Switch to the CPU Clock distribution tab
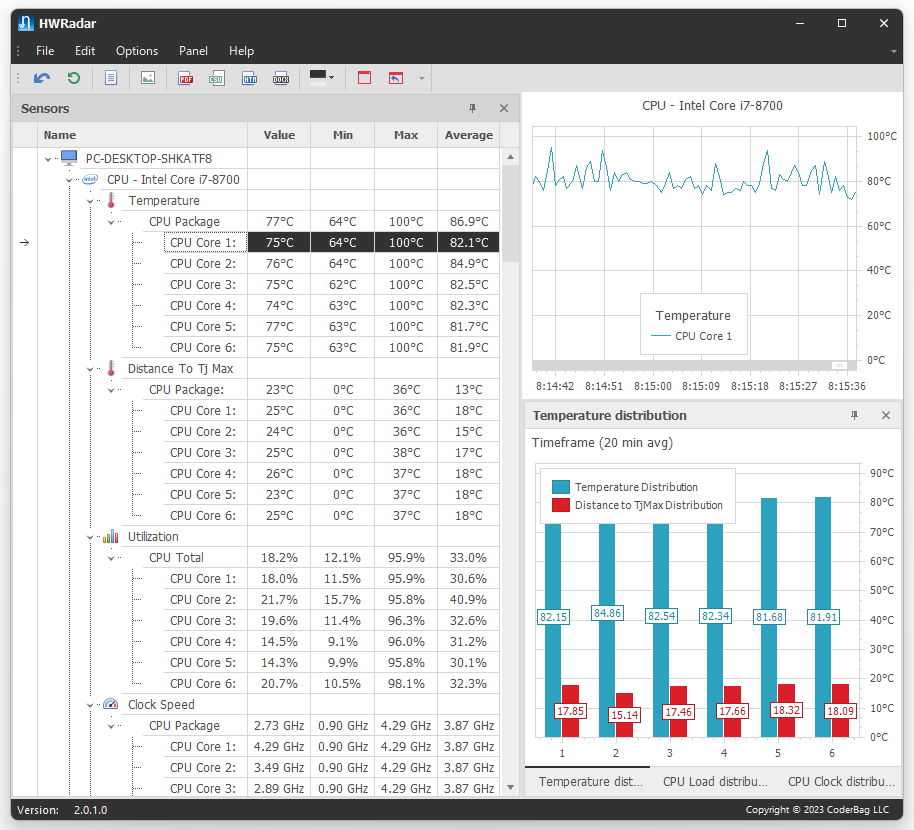 click(x=841, y=782)
